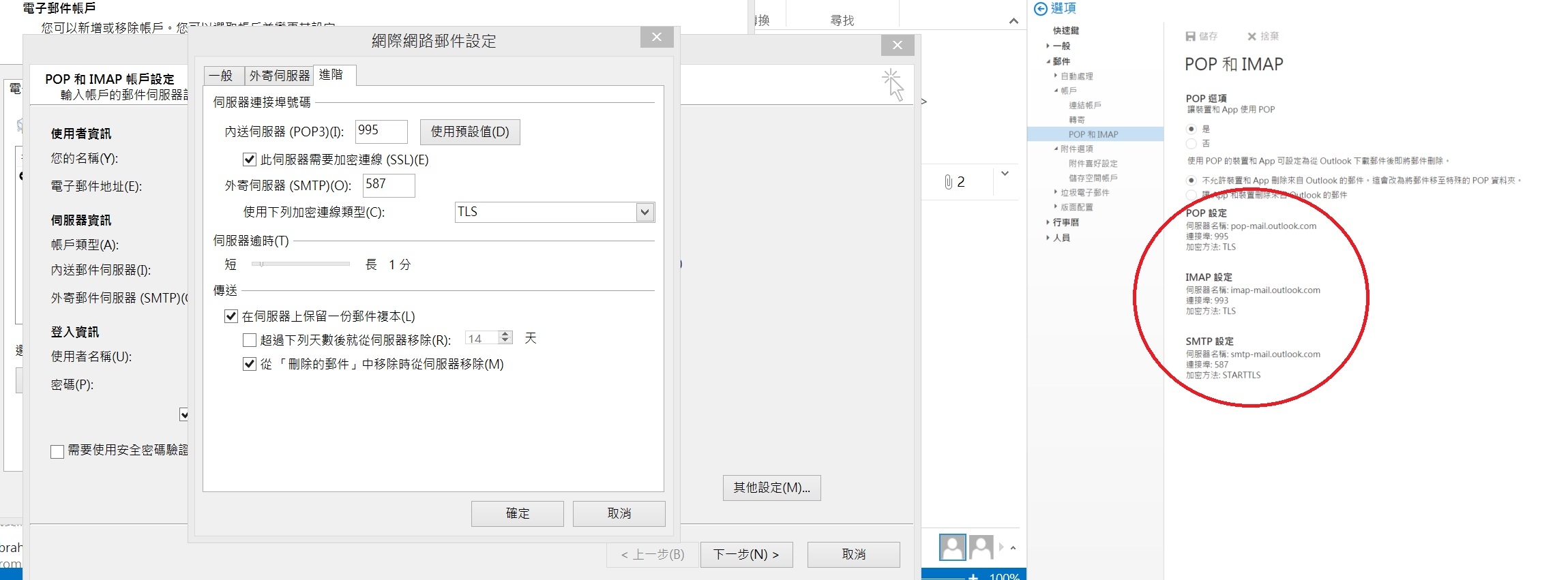Viewport: 1568px width, 580px height.
Task: Click the 伺服器逾時 slider track
Action: click(301, 264)
